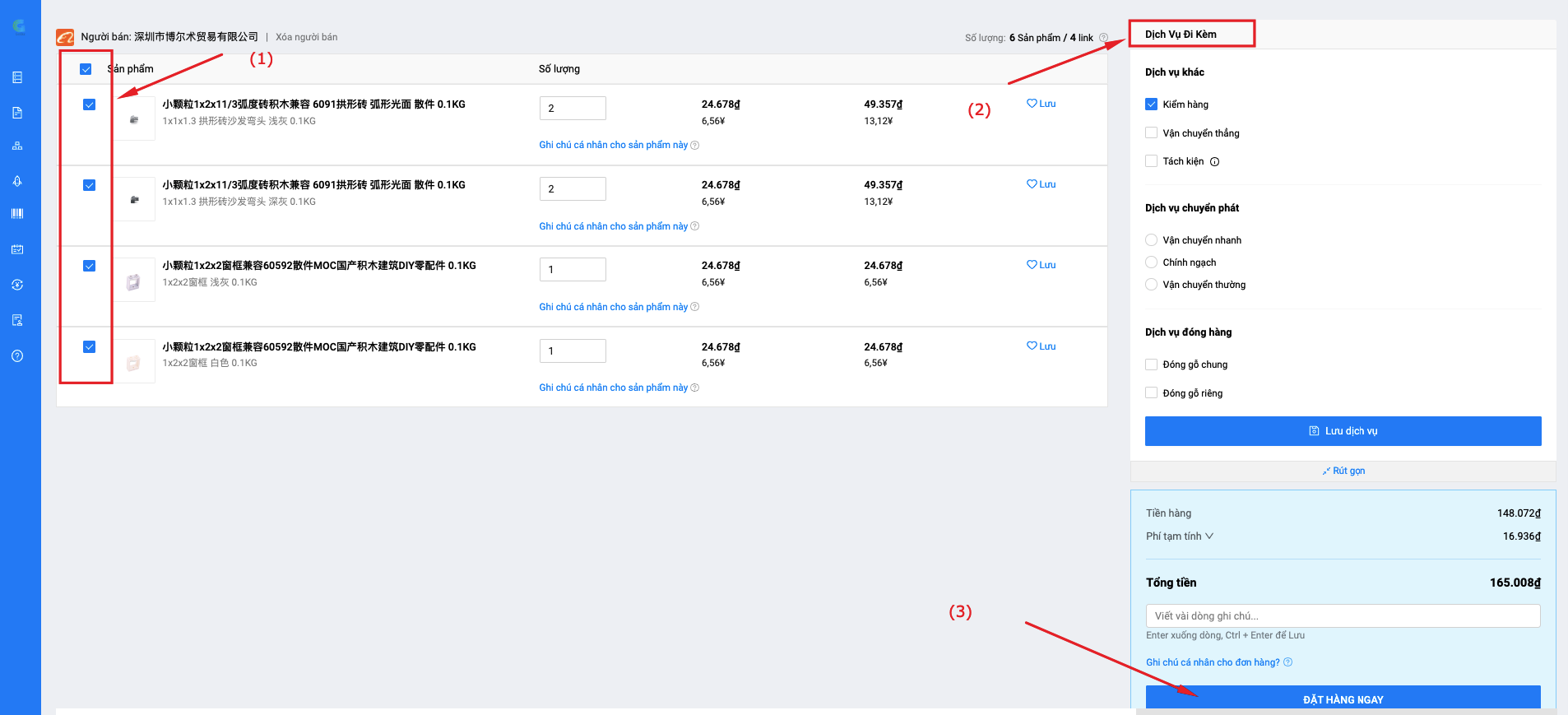Viewport: 1568px width, 715px height.
Task: Open the barcode icon in sidebar
Action: [17, 214]
